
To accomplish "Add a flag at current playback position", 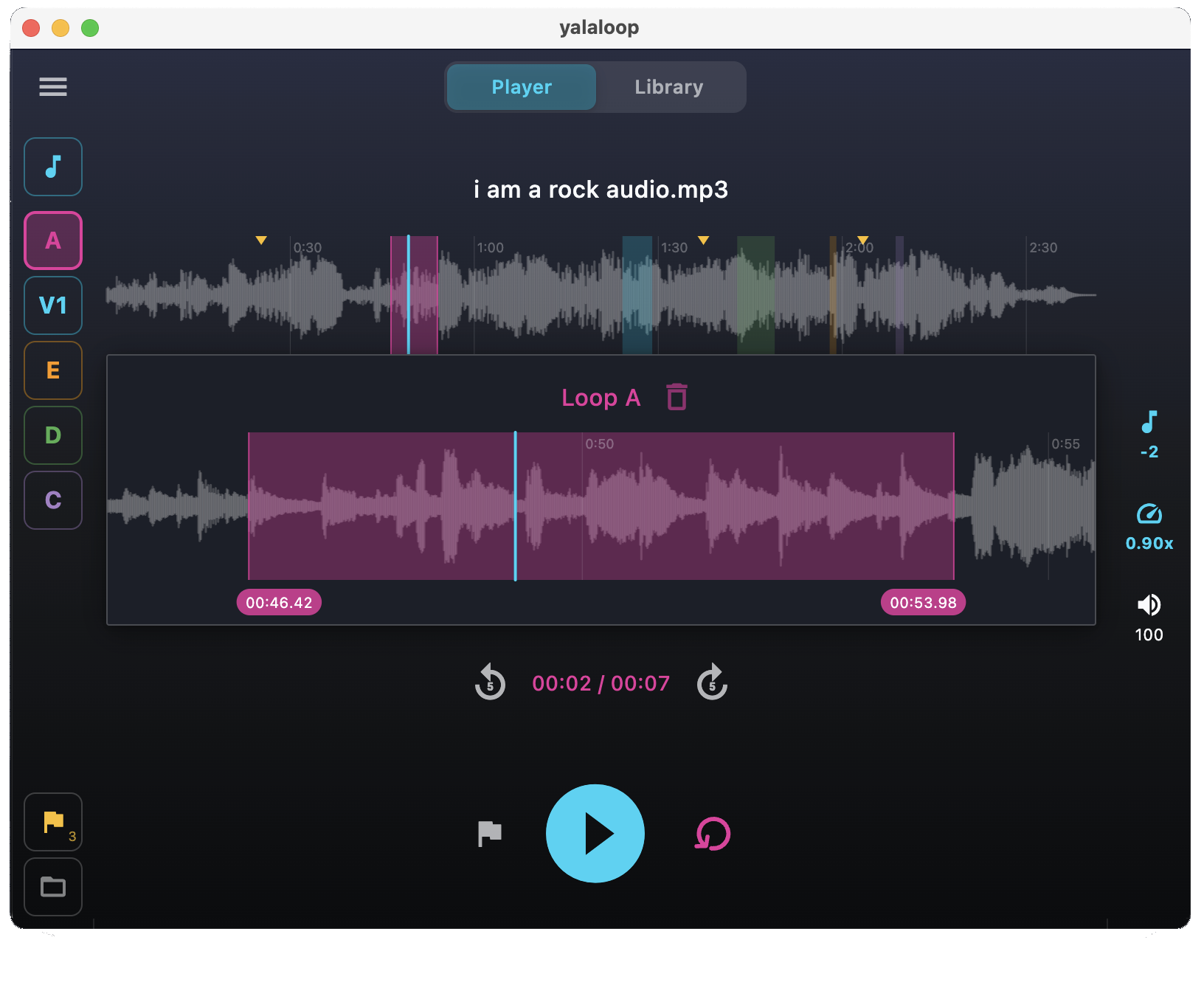I will 488,834.
